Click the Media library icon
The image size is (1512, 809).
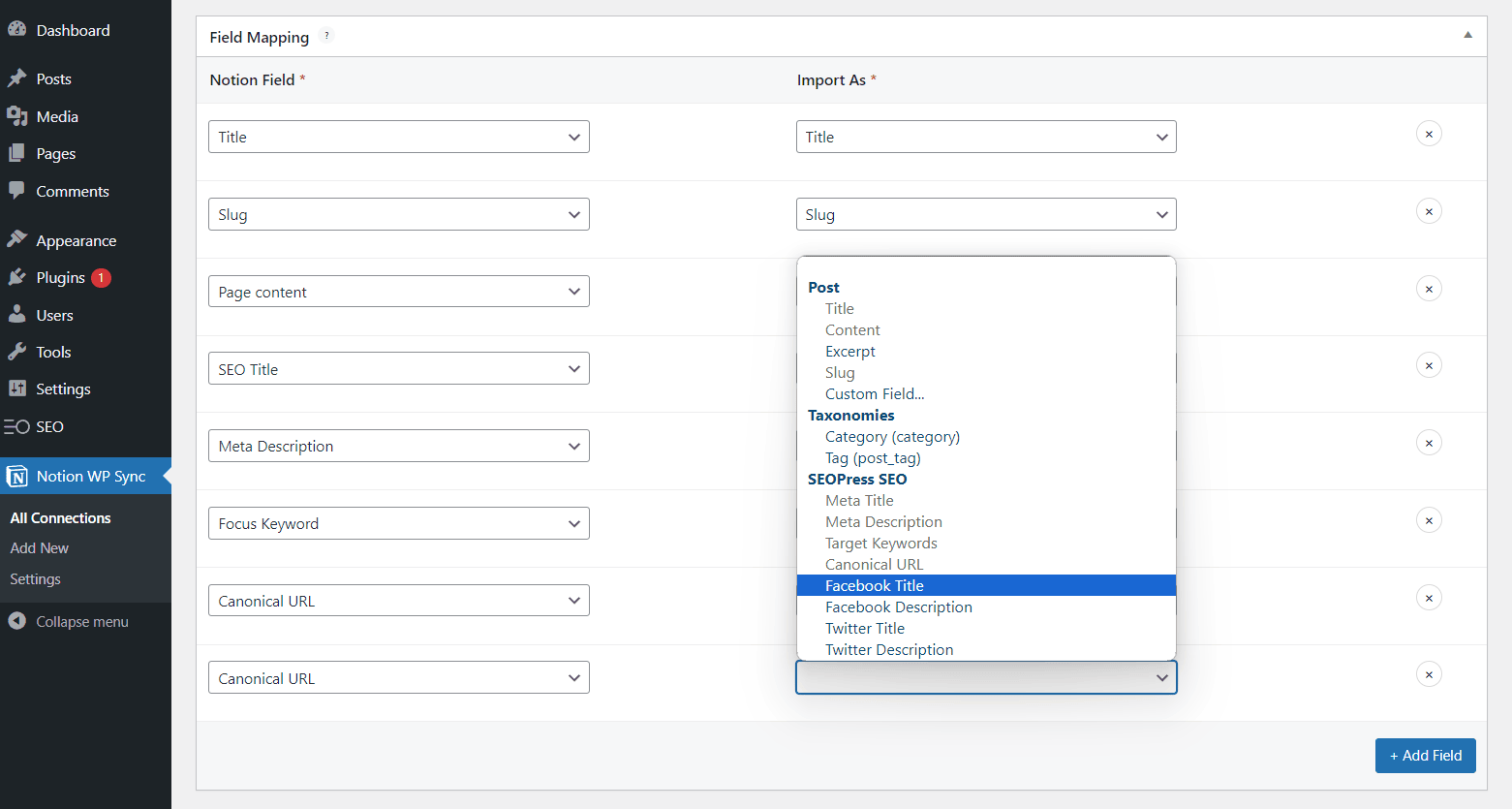(16, 116)
